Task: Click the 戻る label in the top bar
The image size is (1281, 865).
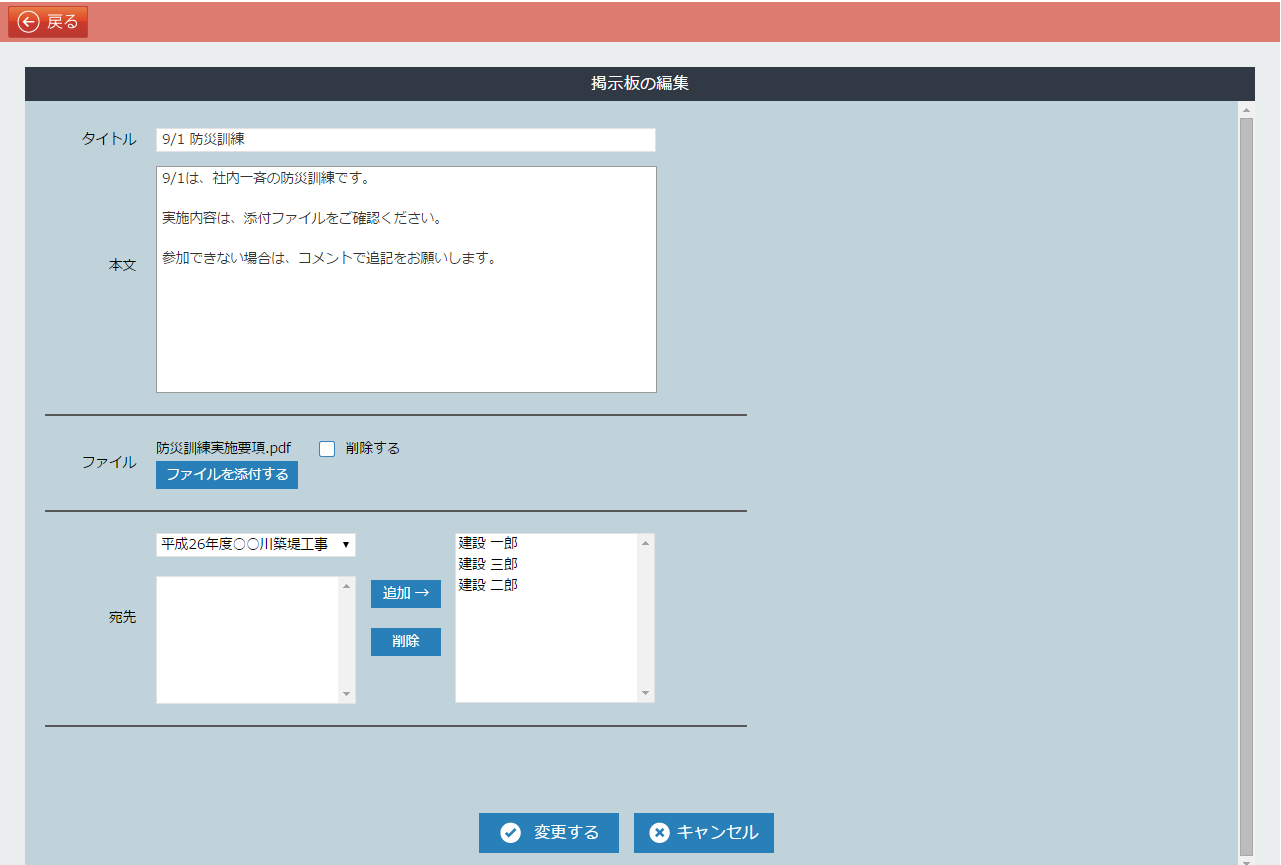Action: pyautogui.click(x=62, y=22)
